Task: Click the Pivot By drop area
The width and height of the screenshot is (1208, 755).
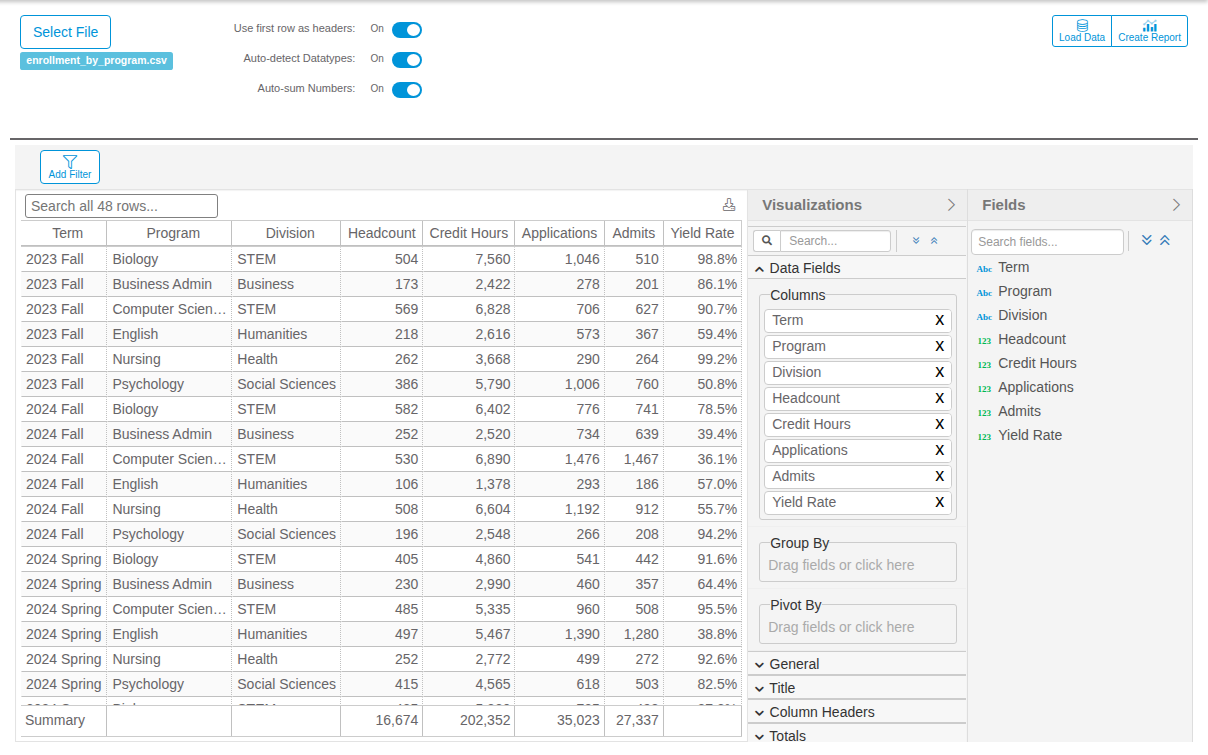Action: tap(858, 627)
